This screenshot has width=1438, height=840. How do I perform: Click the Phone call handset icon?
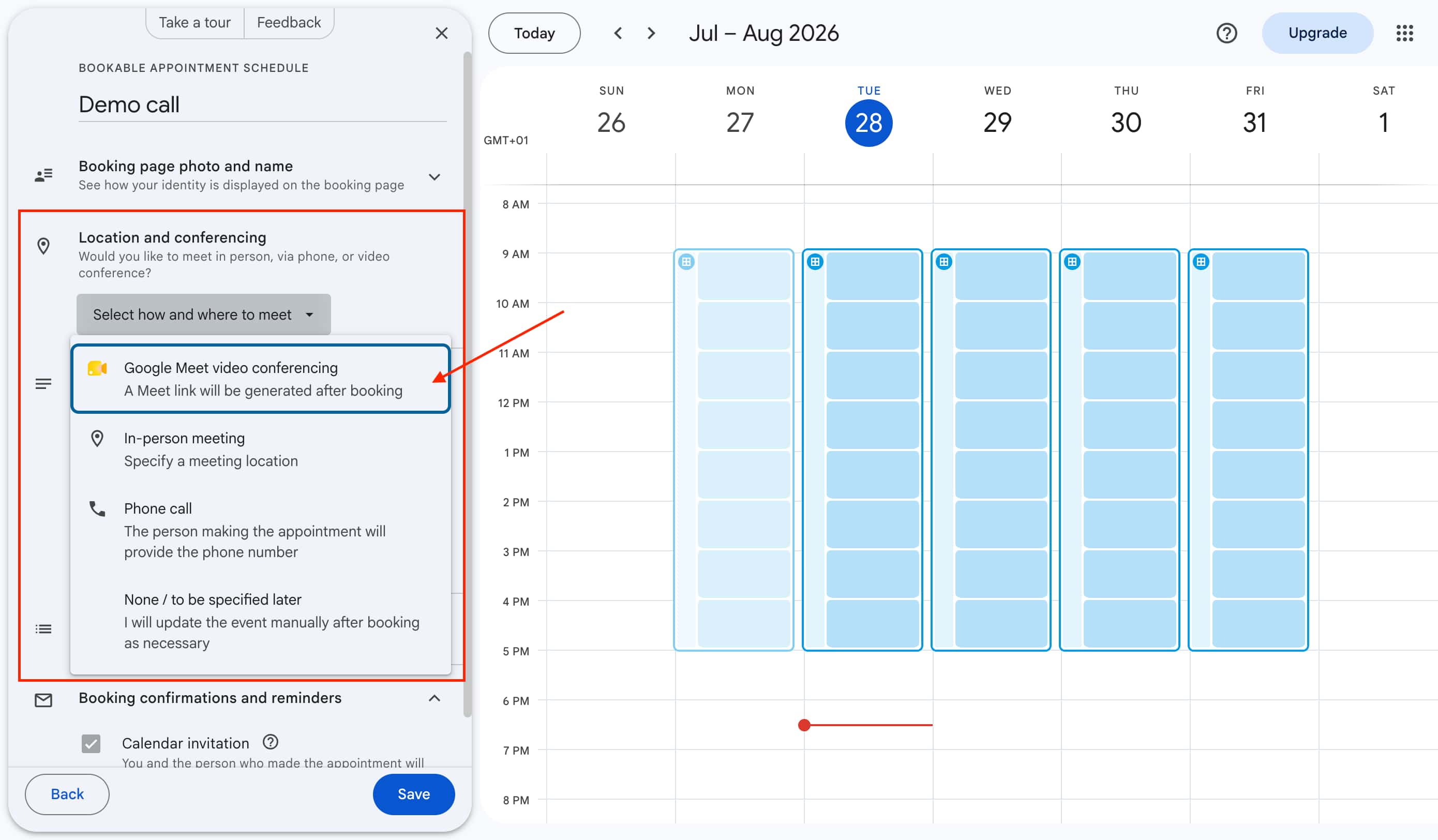(97, 508)
